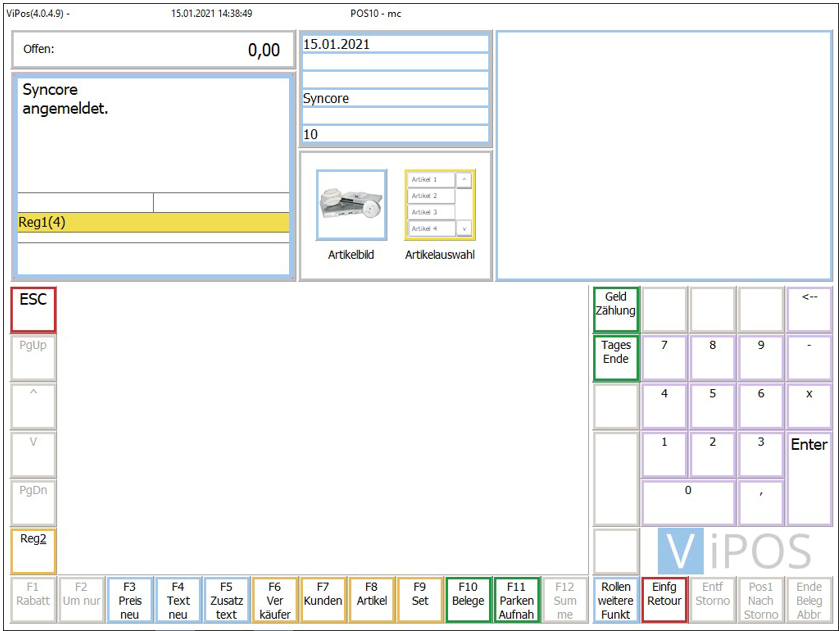Click the Einfg Retour button
The height and width of the screenshot is (631, 839).
(x=664, y=600)
